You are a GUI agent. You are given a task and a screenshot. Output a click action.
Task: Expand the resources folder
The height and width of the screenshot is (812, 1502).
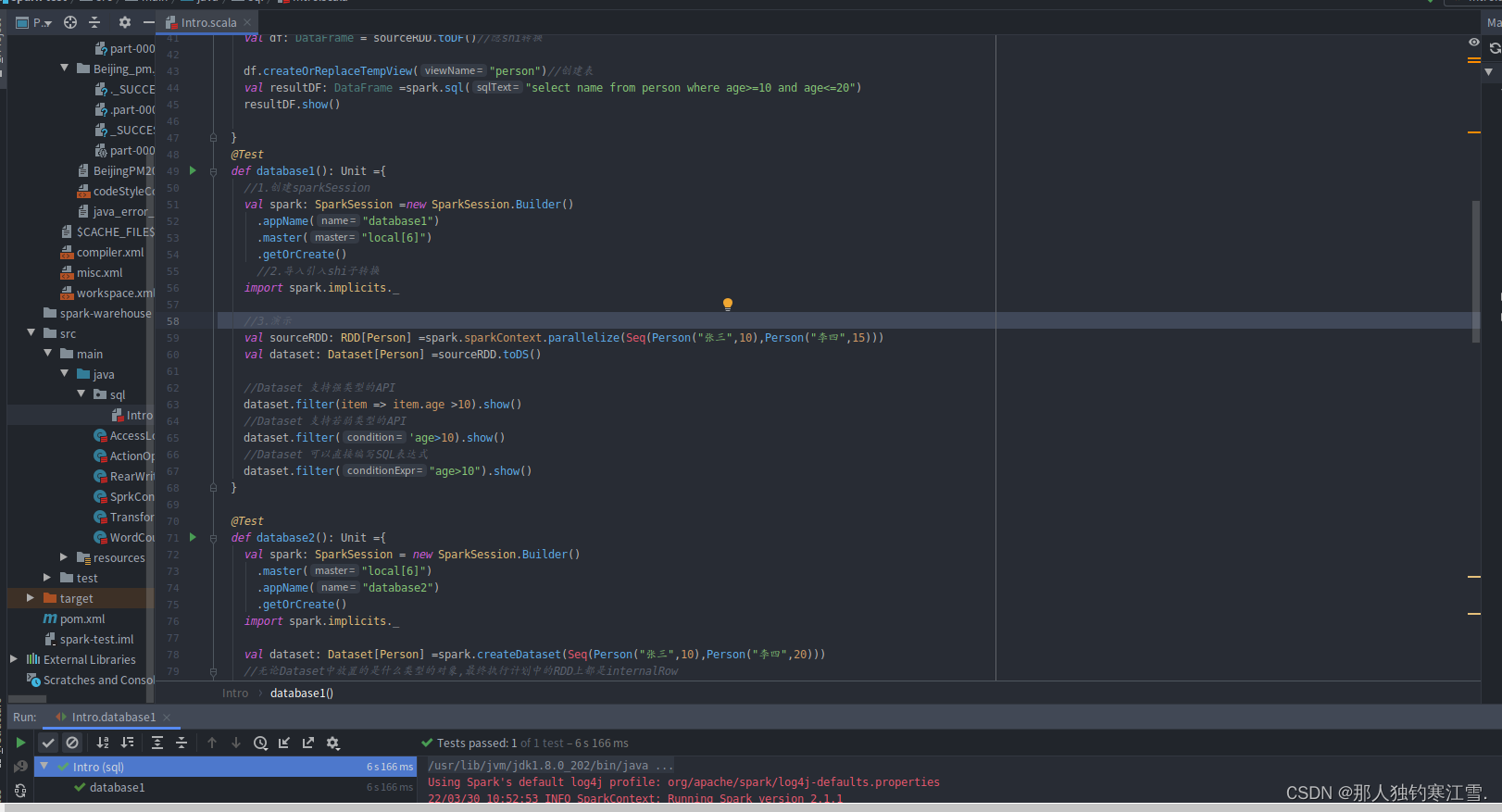(64, 556)
